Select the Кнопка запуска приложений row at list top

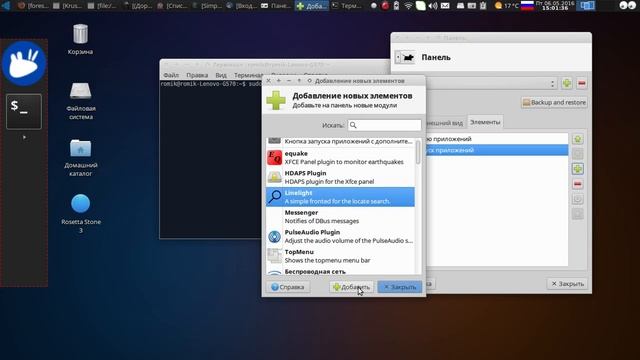click(x=340, y=142)
